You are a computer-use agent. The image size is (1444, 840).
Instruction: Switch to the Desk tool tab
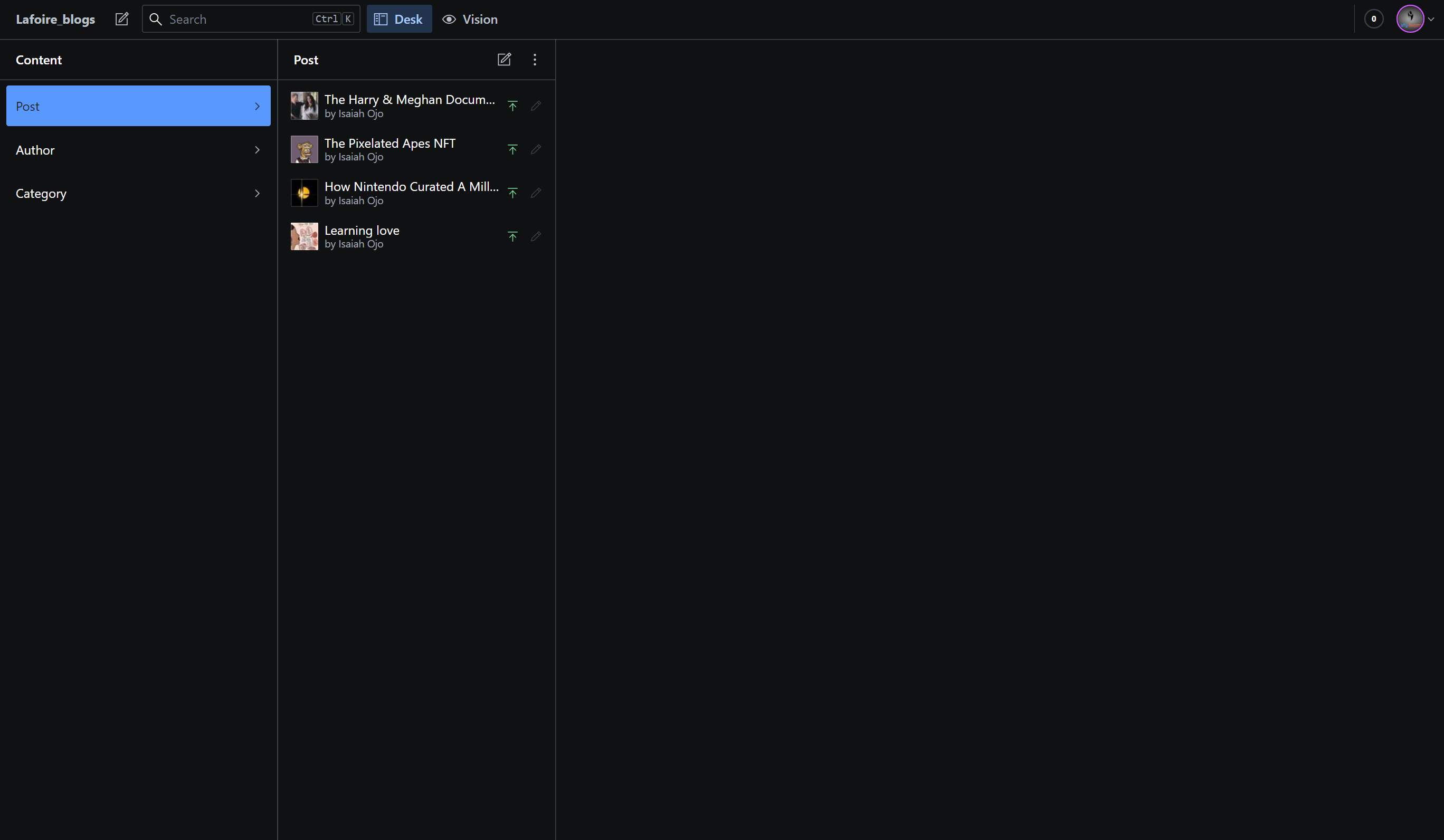click(x=399, y=19)
